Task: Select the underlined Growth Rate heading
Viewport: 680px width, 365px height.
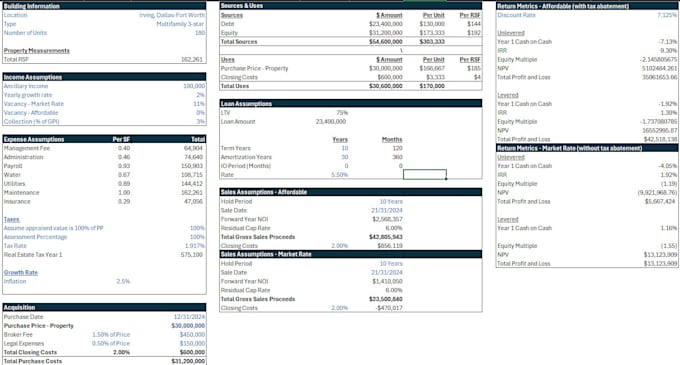Action: pyautogui.click(x=21, y=273)
